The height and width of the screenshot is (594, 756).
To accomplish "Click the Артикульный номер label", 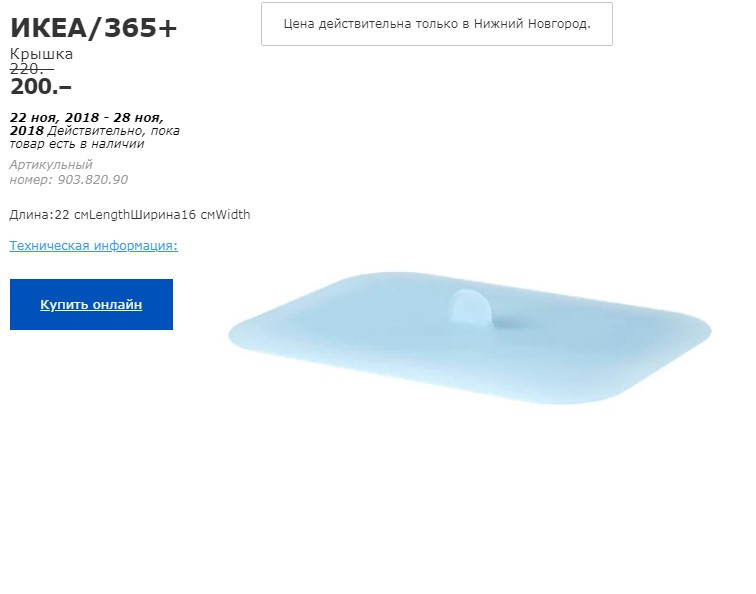I will (x=51, y=172).
